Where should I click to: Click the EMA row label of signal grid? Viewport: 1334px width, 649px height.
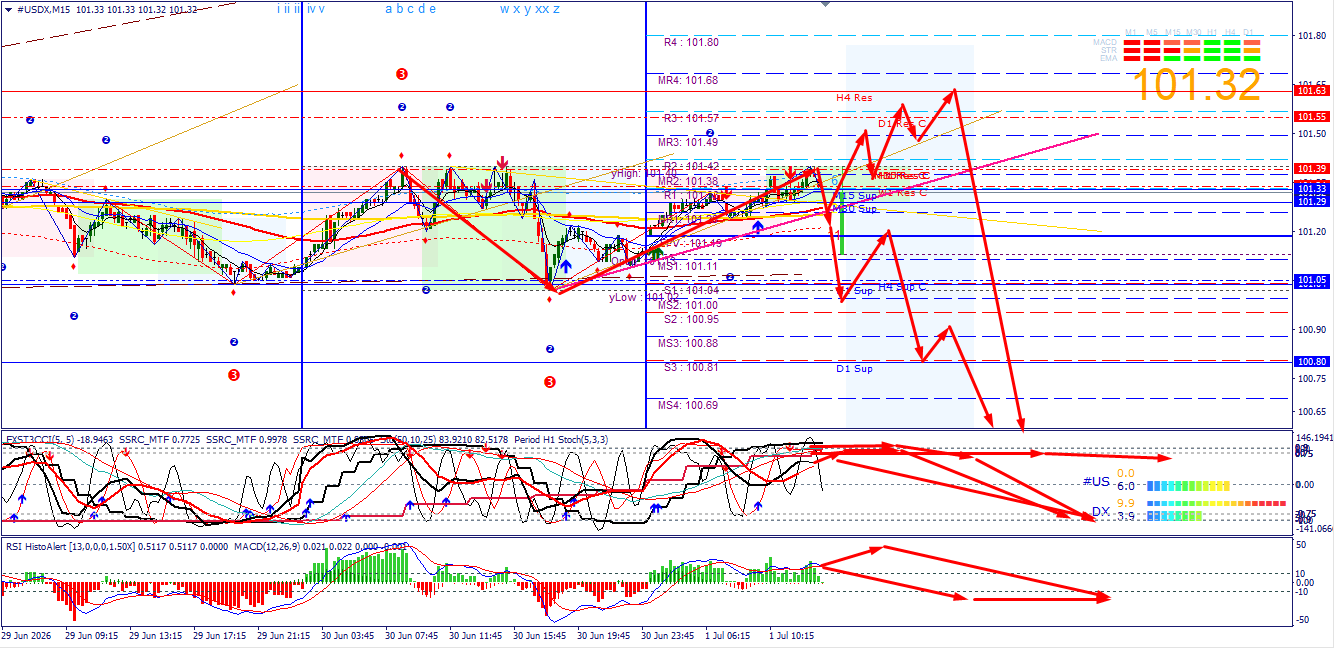click(x=1109, y=58)
